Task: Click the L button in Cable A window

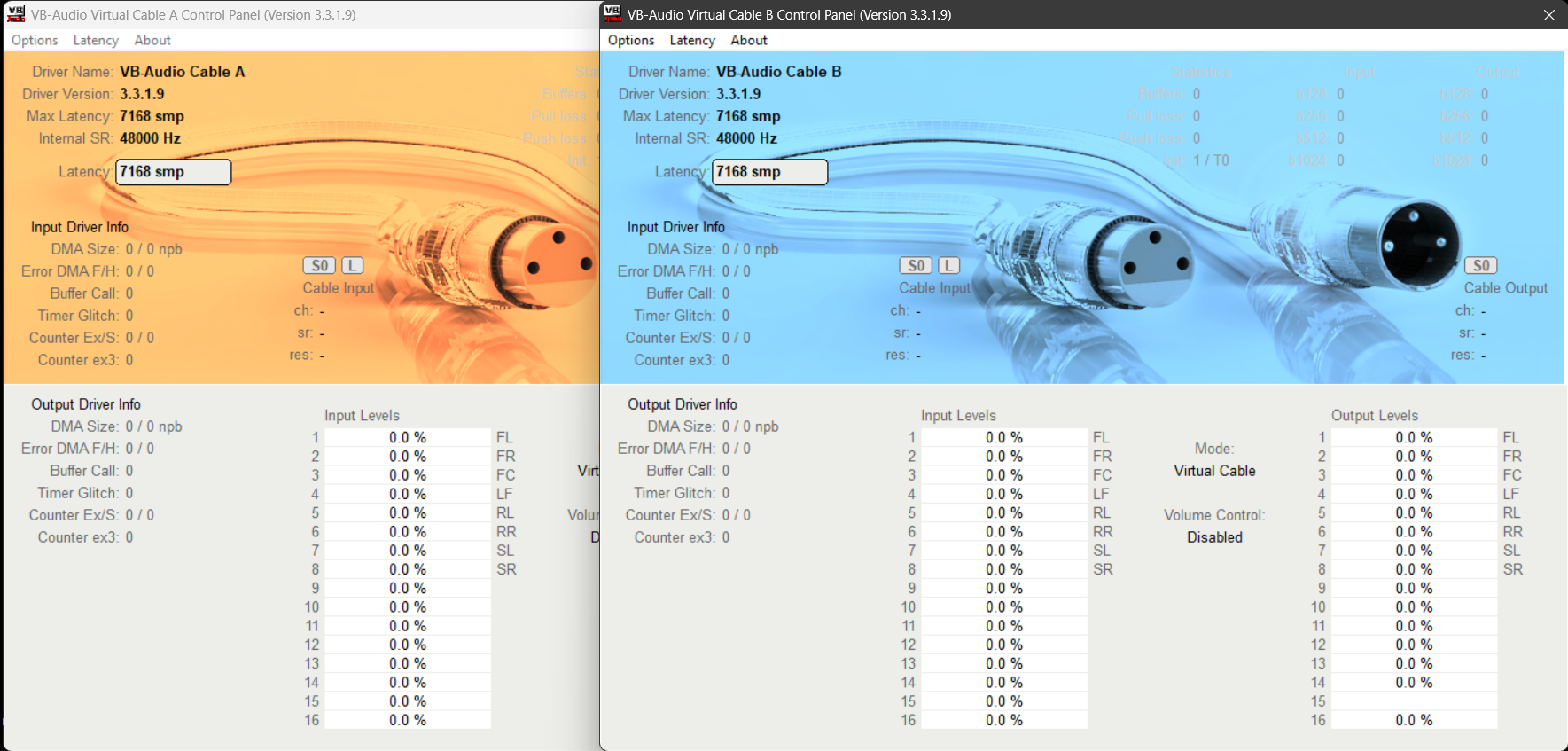Action: (x=352, y=265)
